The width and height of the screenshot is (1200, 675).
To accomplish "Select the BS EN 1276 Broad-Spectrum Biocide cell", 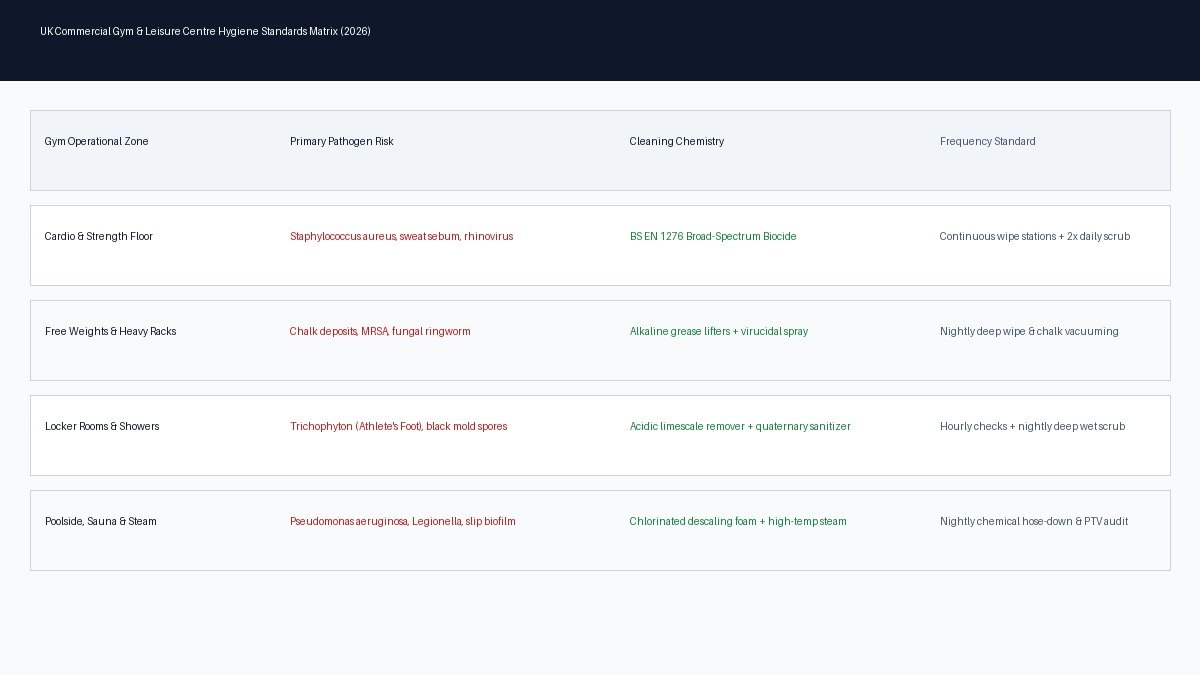I will (713, 237).
